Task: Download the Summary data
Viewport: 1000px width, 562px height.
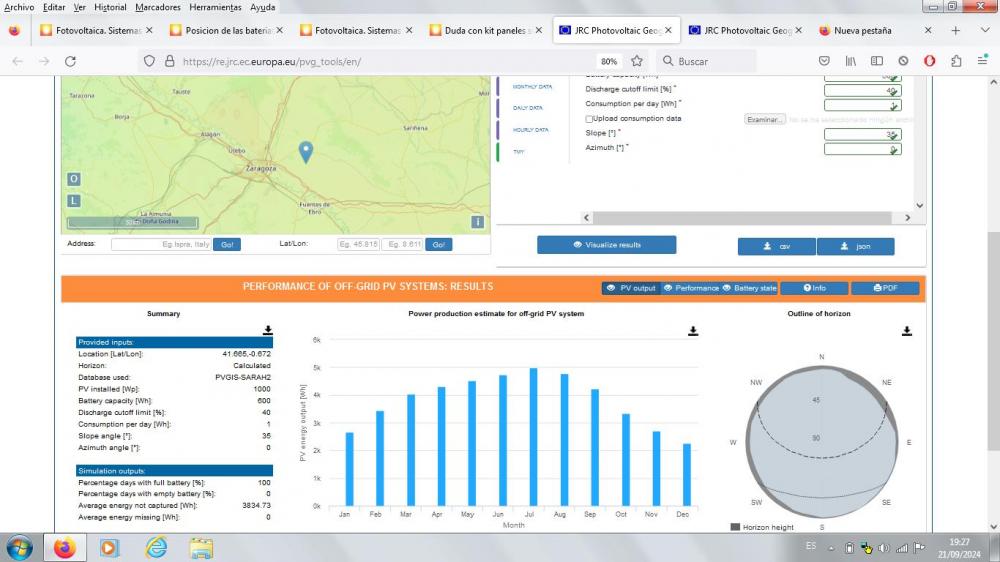Action: pos(268,330)
